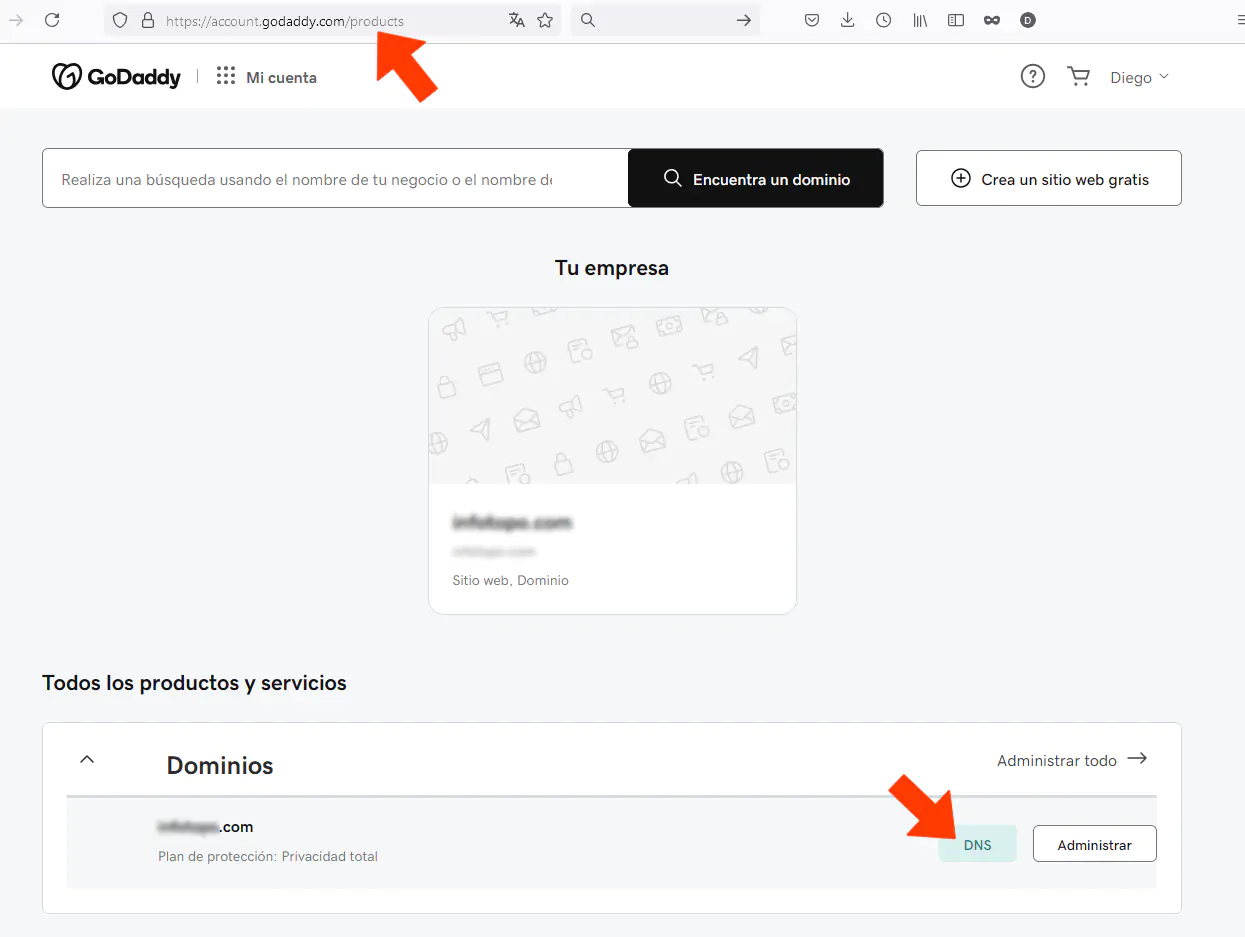Open the browser Downloads panel
Image resolution: width=1245 pixels, height=937 pixels.
[847, 20]
